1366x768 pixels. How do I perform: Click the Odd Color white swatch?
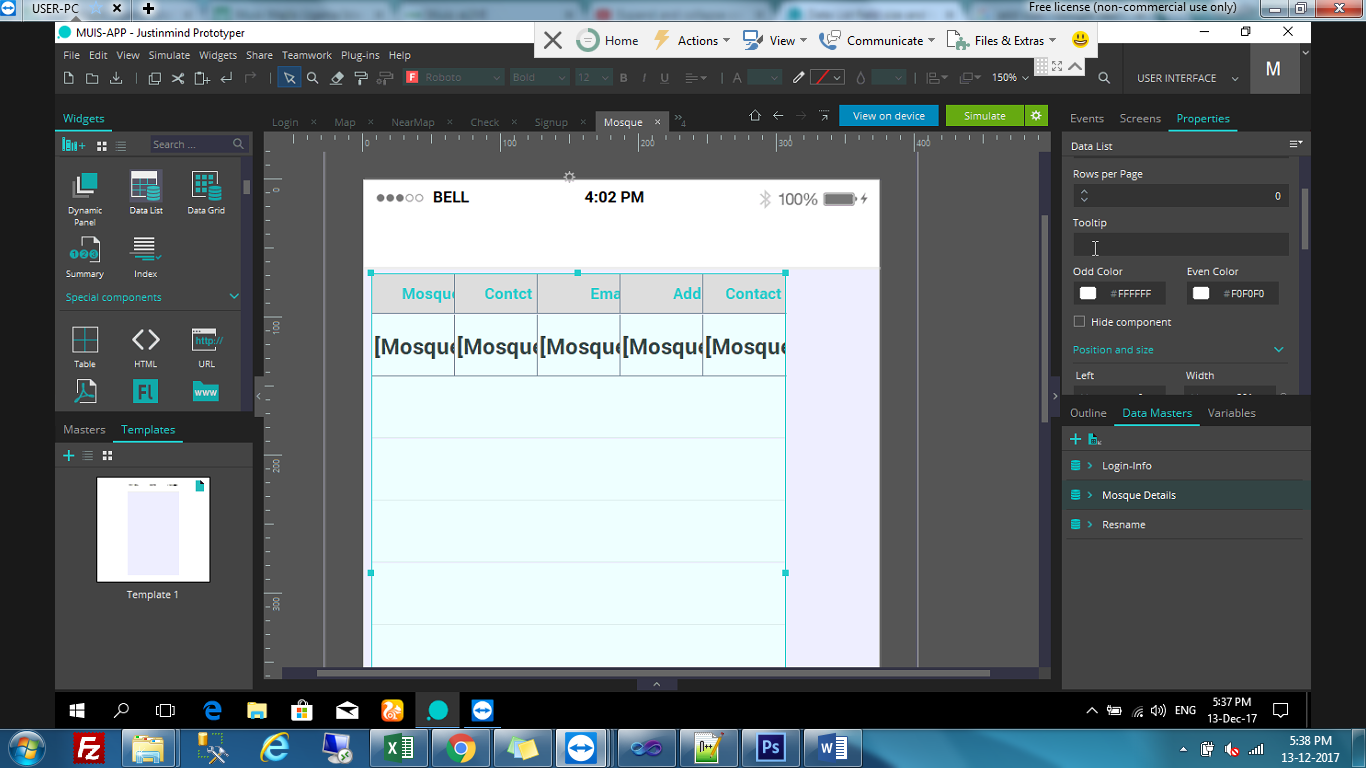click(1088, 294)
